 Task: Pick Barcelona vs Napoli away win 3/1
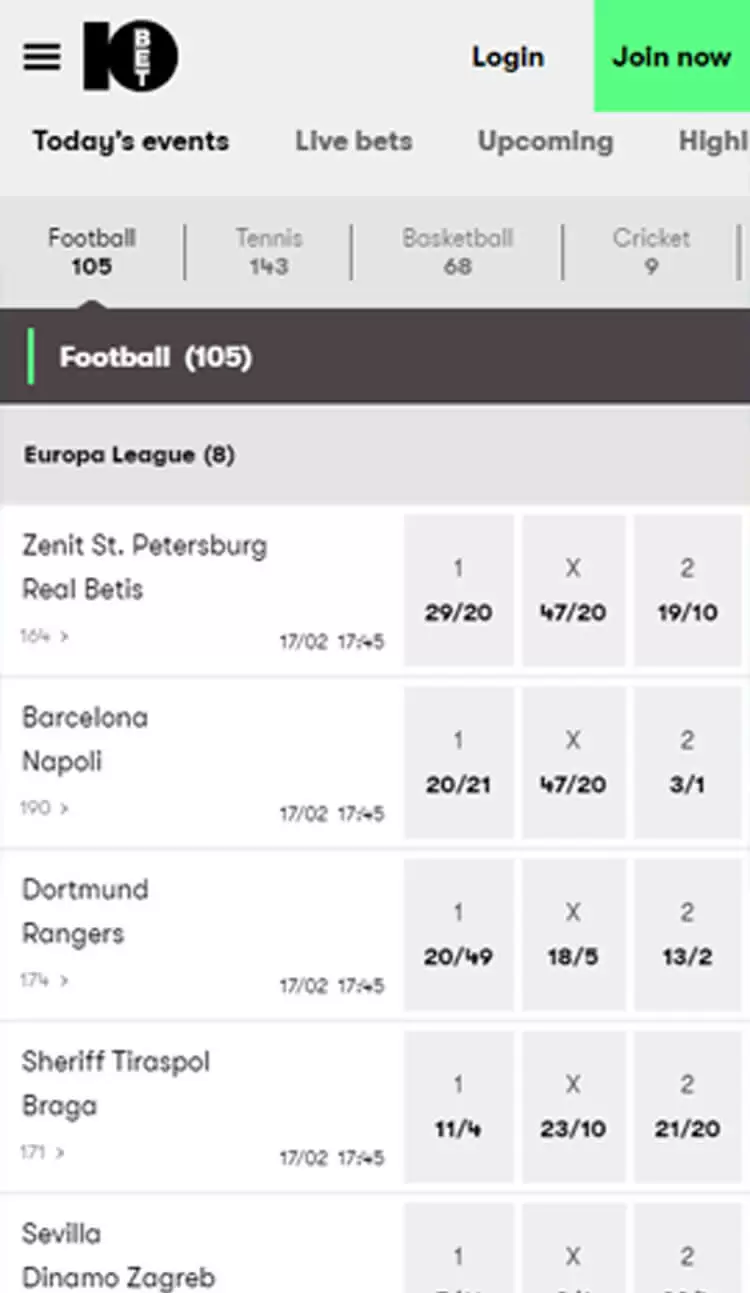(687, 763)
